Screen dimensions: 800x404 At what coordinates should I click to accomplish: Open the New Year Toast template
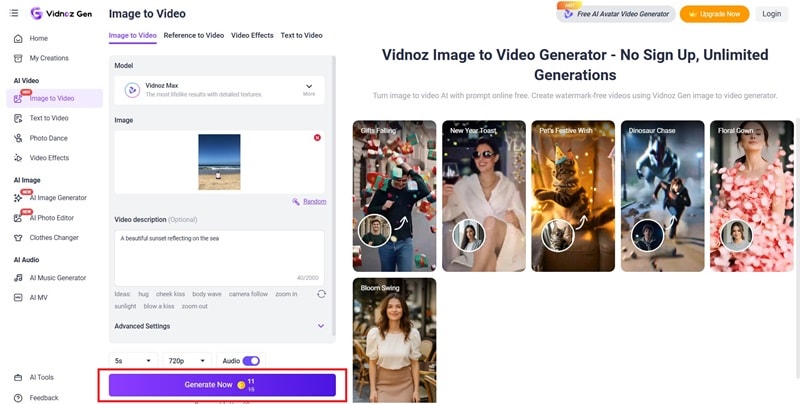pyautogui.click(x=484, y=196)
